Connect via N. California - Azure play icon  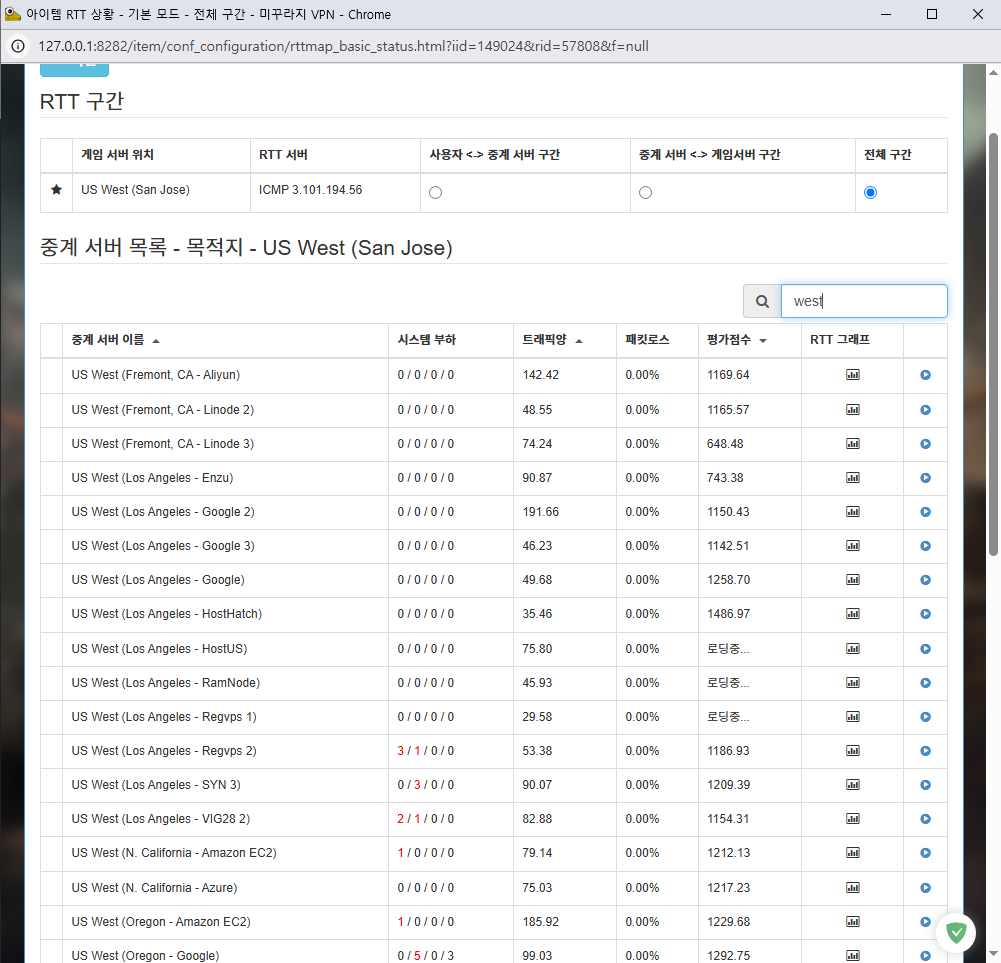[x=925, y=888]
